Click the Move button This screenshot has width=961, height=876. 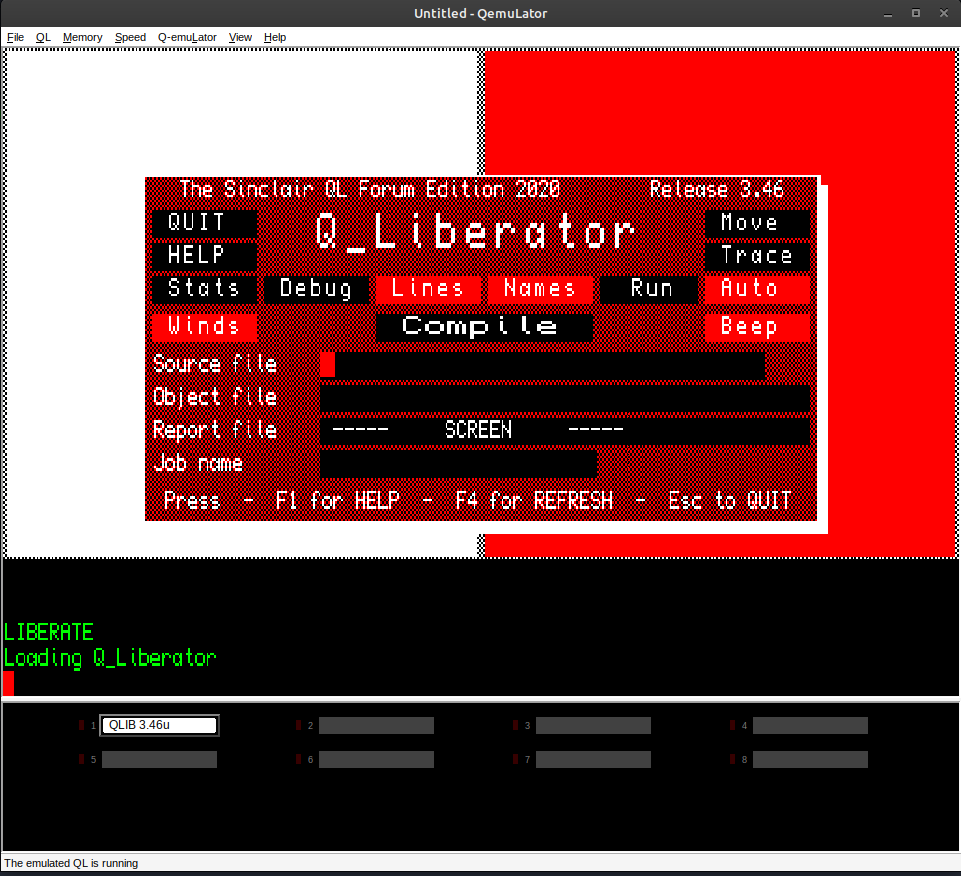(757, 223)
